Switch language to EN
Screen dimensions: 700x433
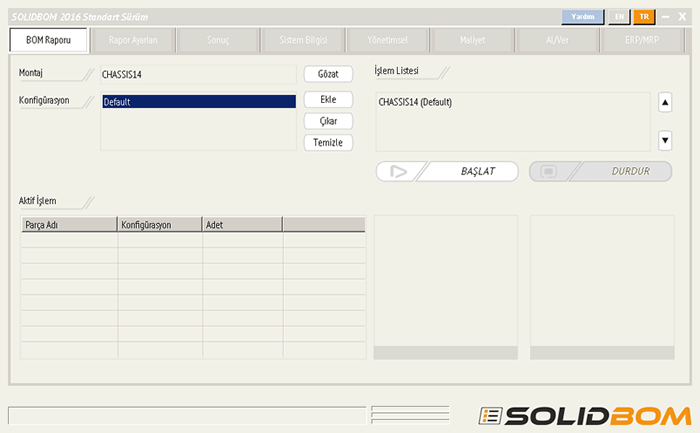[x=619, y=17]
